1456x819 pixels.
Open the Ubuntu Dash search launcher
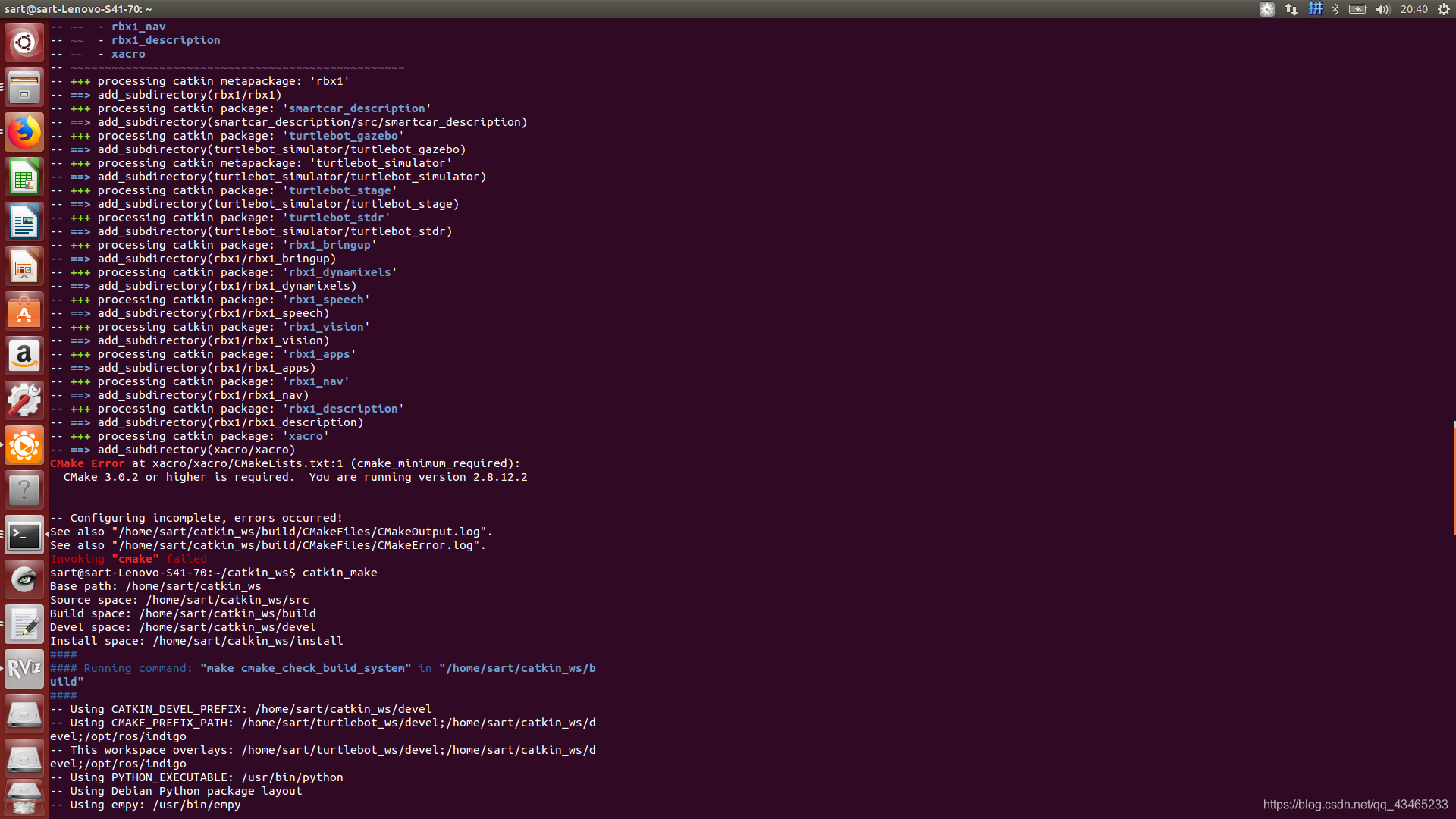tap(24, 42)
